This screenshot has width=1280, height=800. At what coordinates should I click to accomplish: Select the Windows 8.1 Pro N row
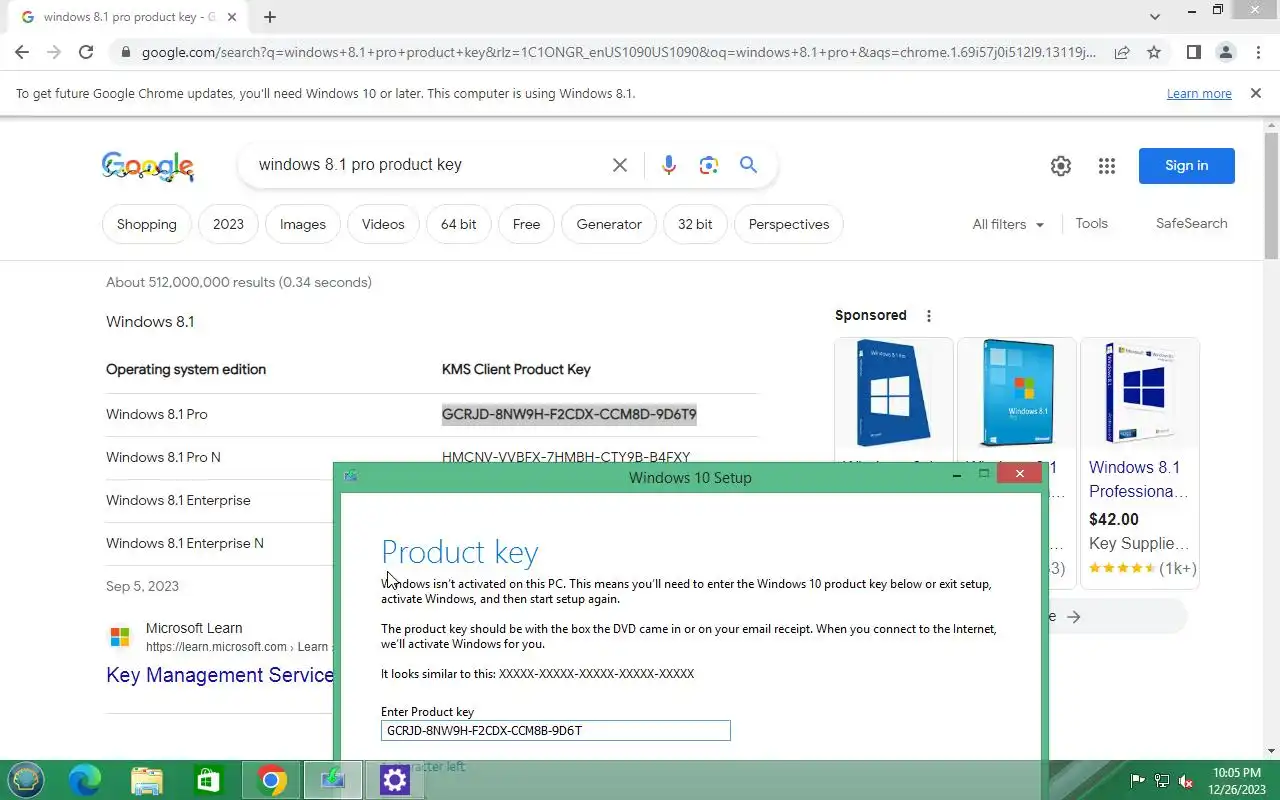[x=432, y=457]
